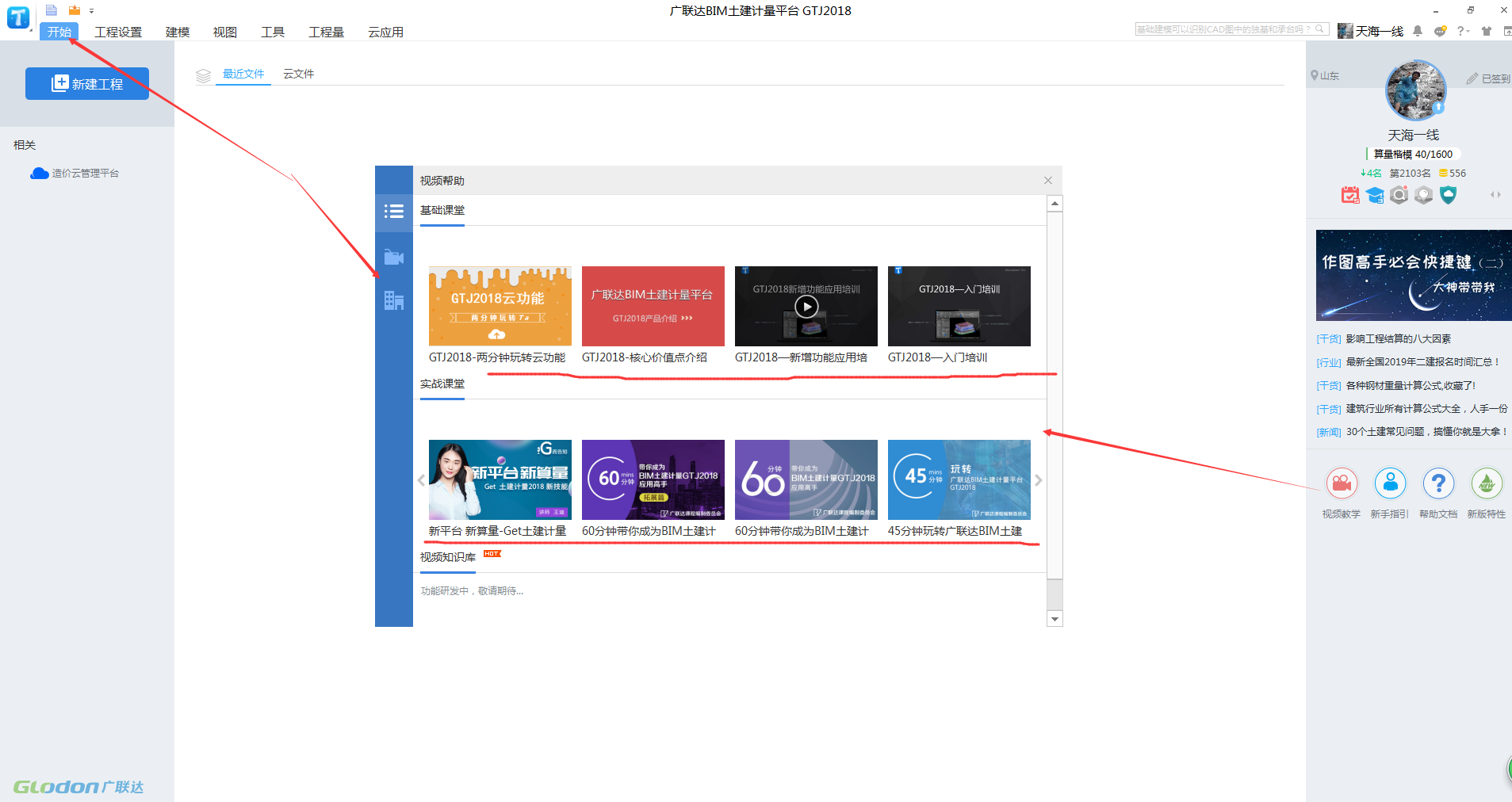1512x802 pixels.
Task: Click the T-shirt skin icon
Action: tap(1487, 31)
